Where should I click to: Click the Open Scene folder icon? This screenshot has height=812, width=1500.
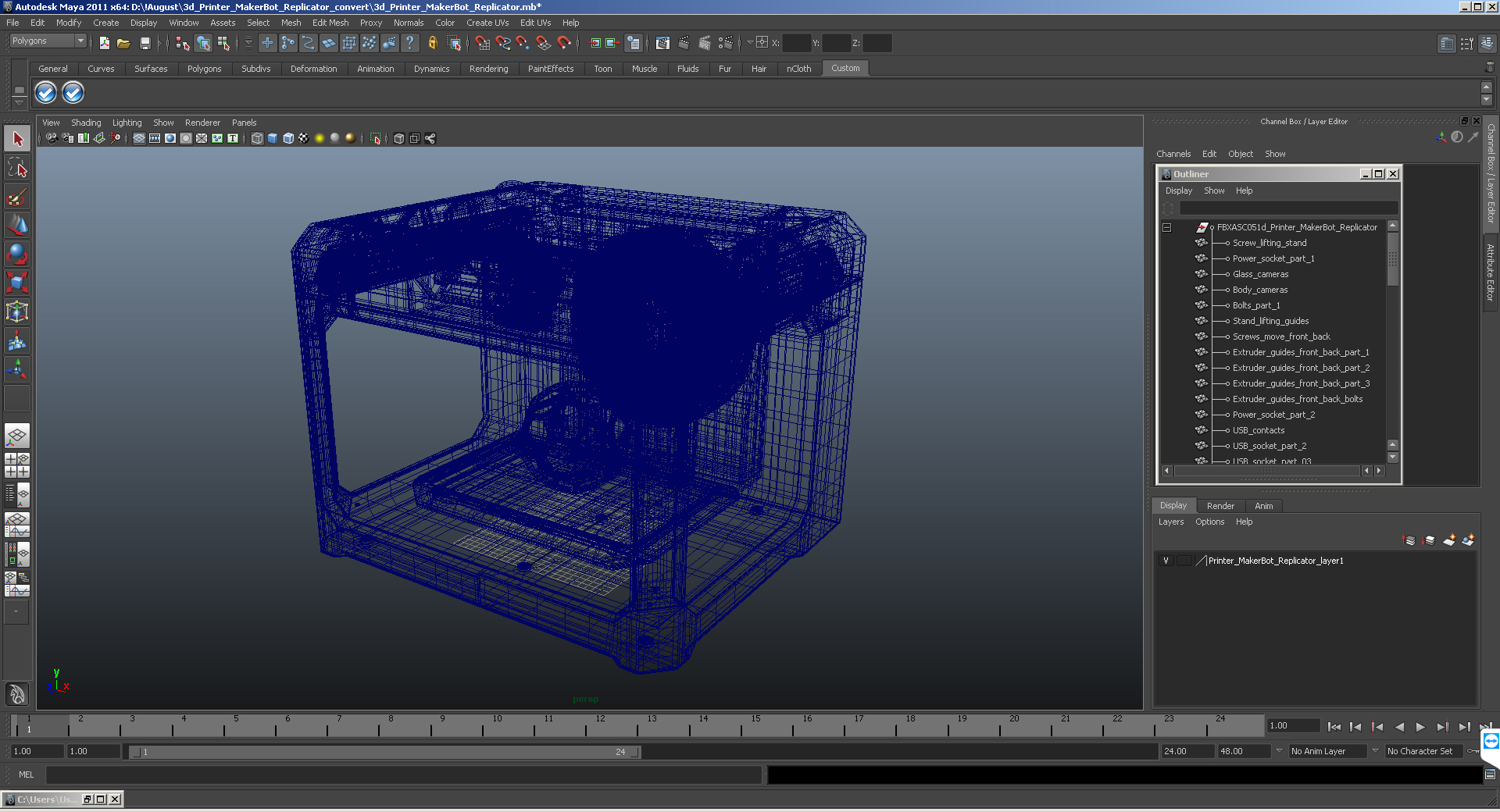(123, 43)
